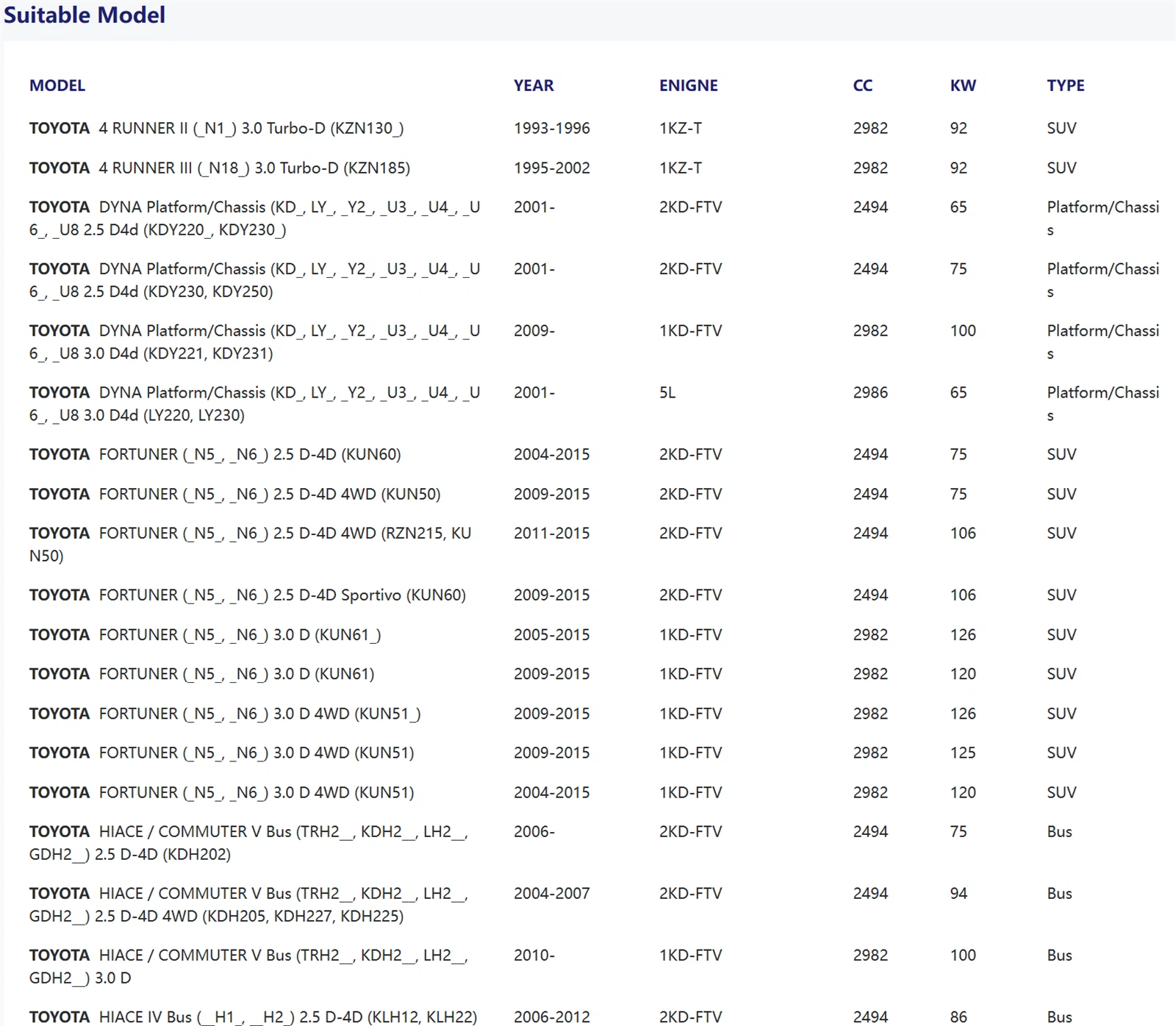Click the 125 KW value

click(963, 753)
